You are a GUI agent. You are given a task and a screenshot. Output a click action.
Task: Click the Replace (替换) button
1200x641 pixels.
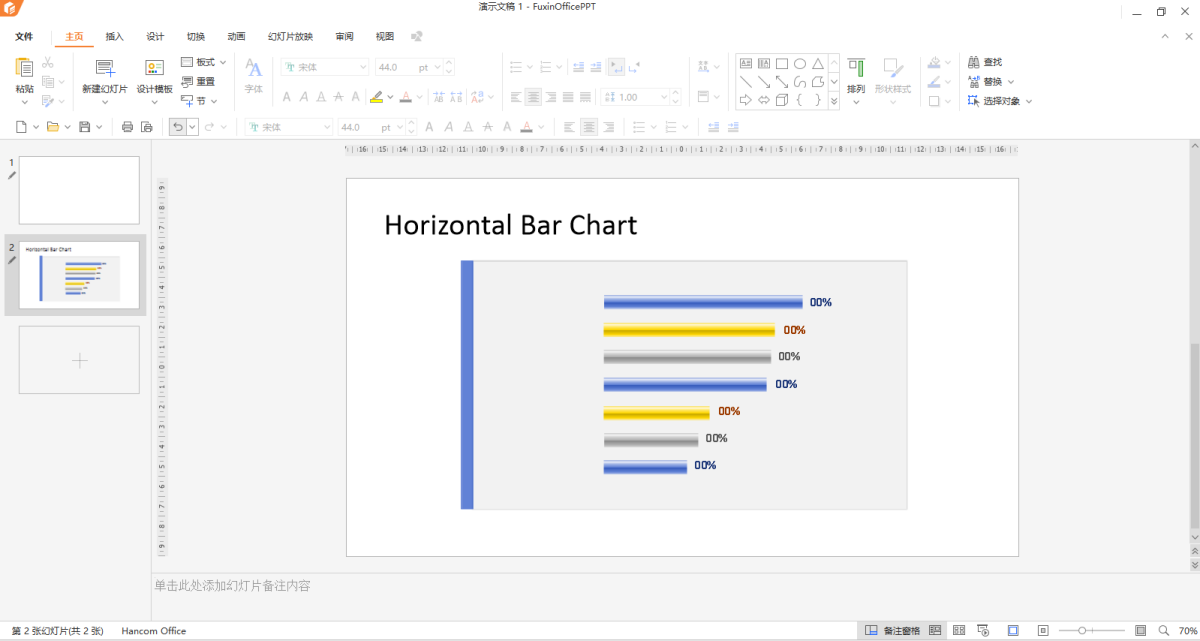coord(990,81)
